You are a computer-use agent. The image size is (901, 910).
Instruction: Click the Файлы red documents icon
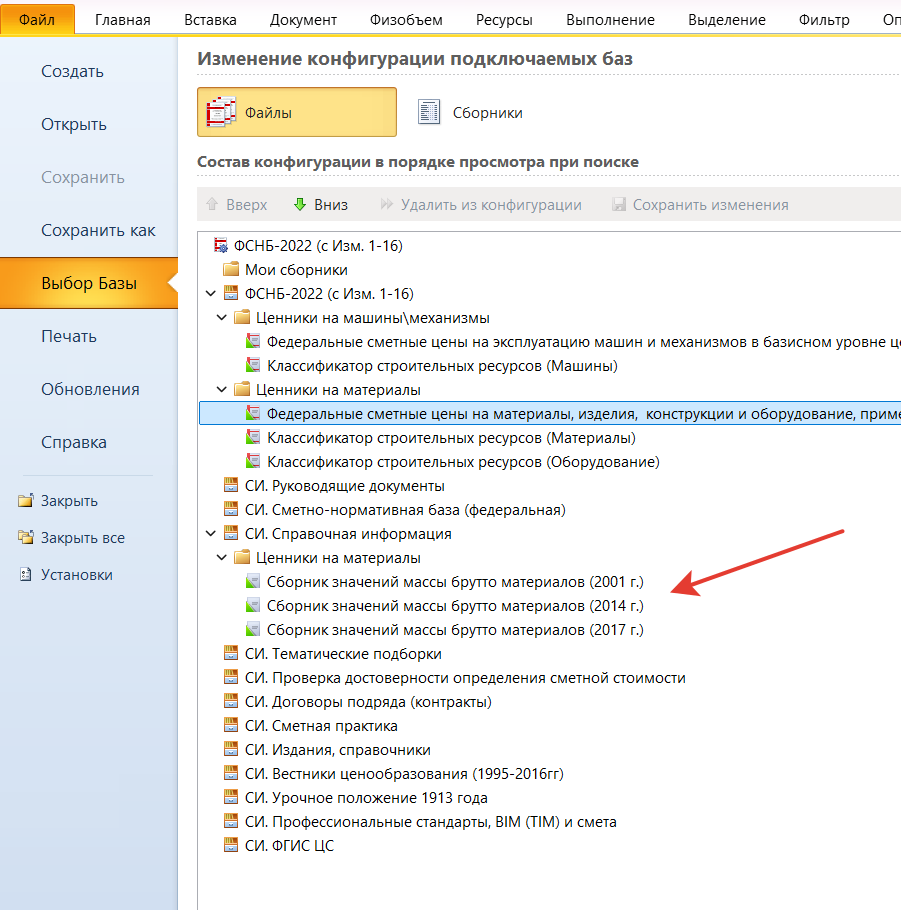point(221,111)
